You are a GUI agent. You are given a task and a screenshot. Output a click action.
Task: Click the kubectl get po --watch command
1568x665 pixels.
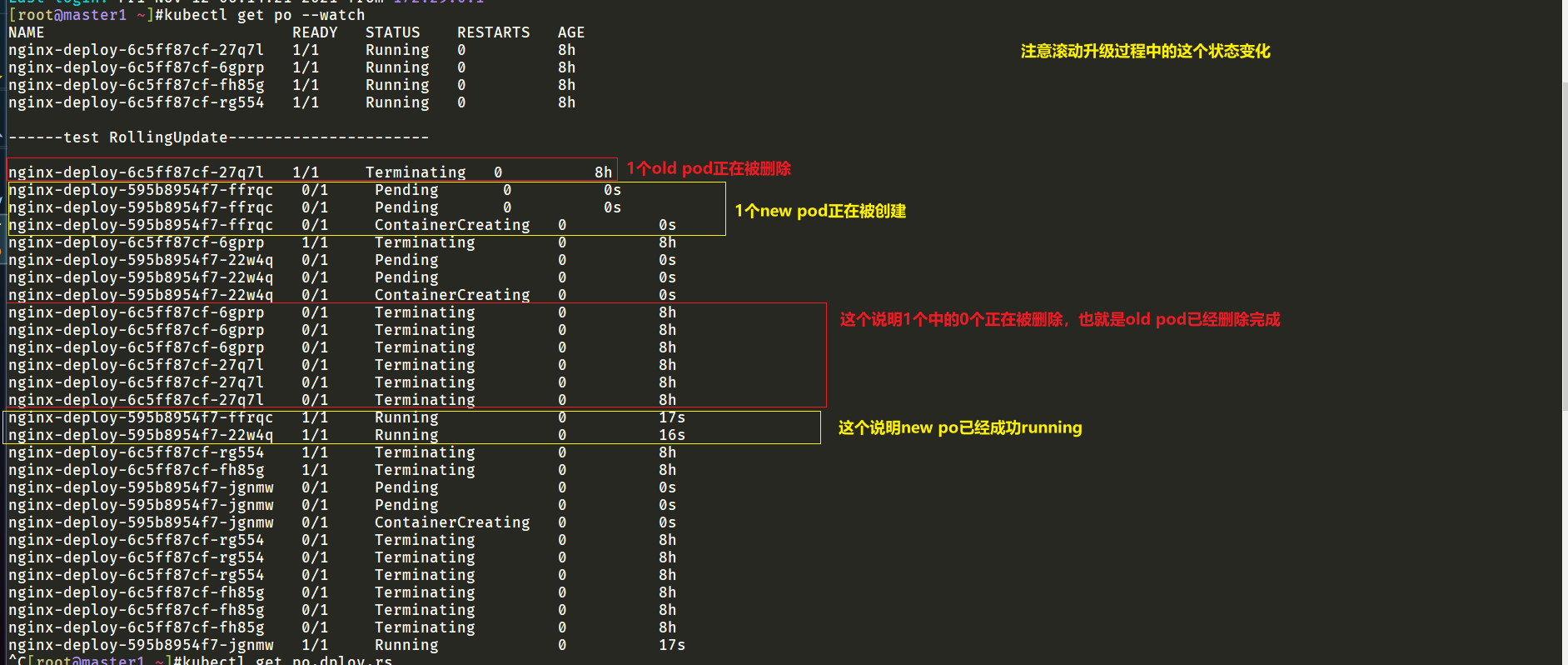click(260, 15)
